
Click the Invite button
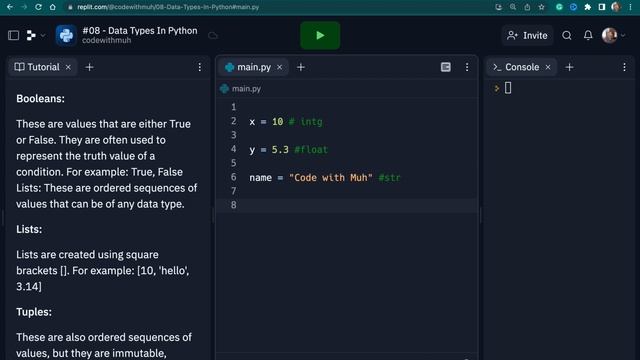pyautogui.click(x=527, y=36)
